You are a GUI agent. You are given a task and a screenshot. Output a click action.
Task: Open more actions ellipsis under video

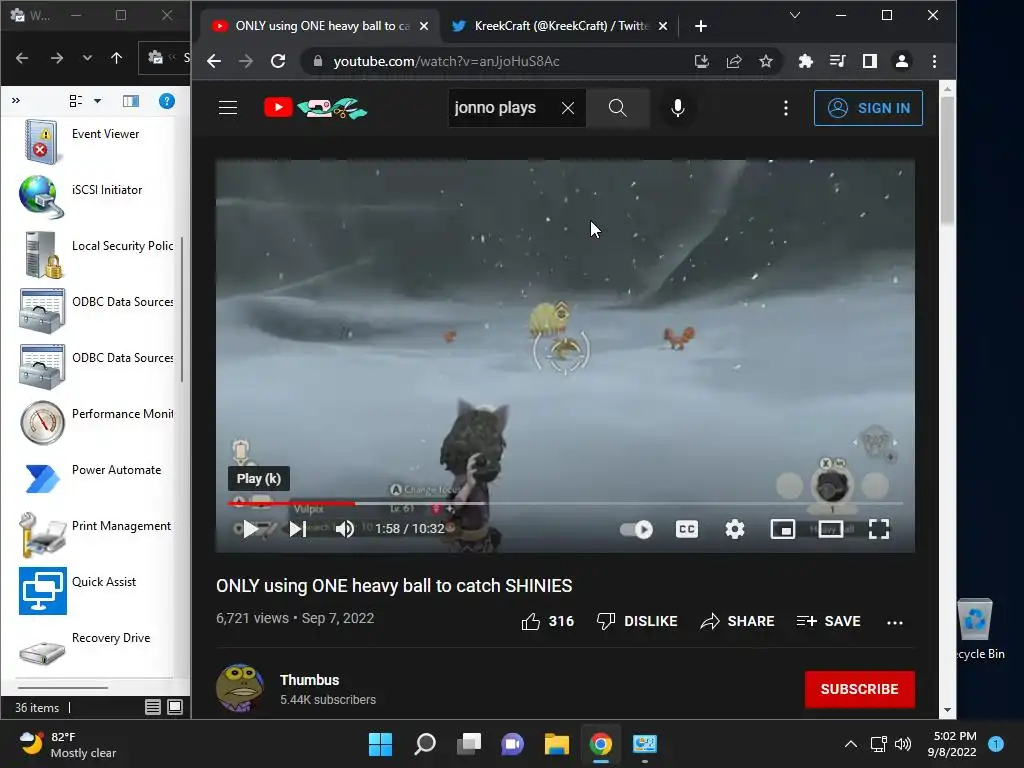click(895, 622)
